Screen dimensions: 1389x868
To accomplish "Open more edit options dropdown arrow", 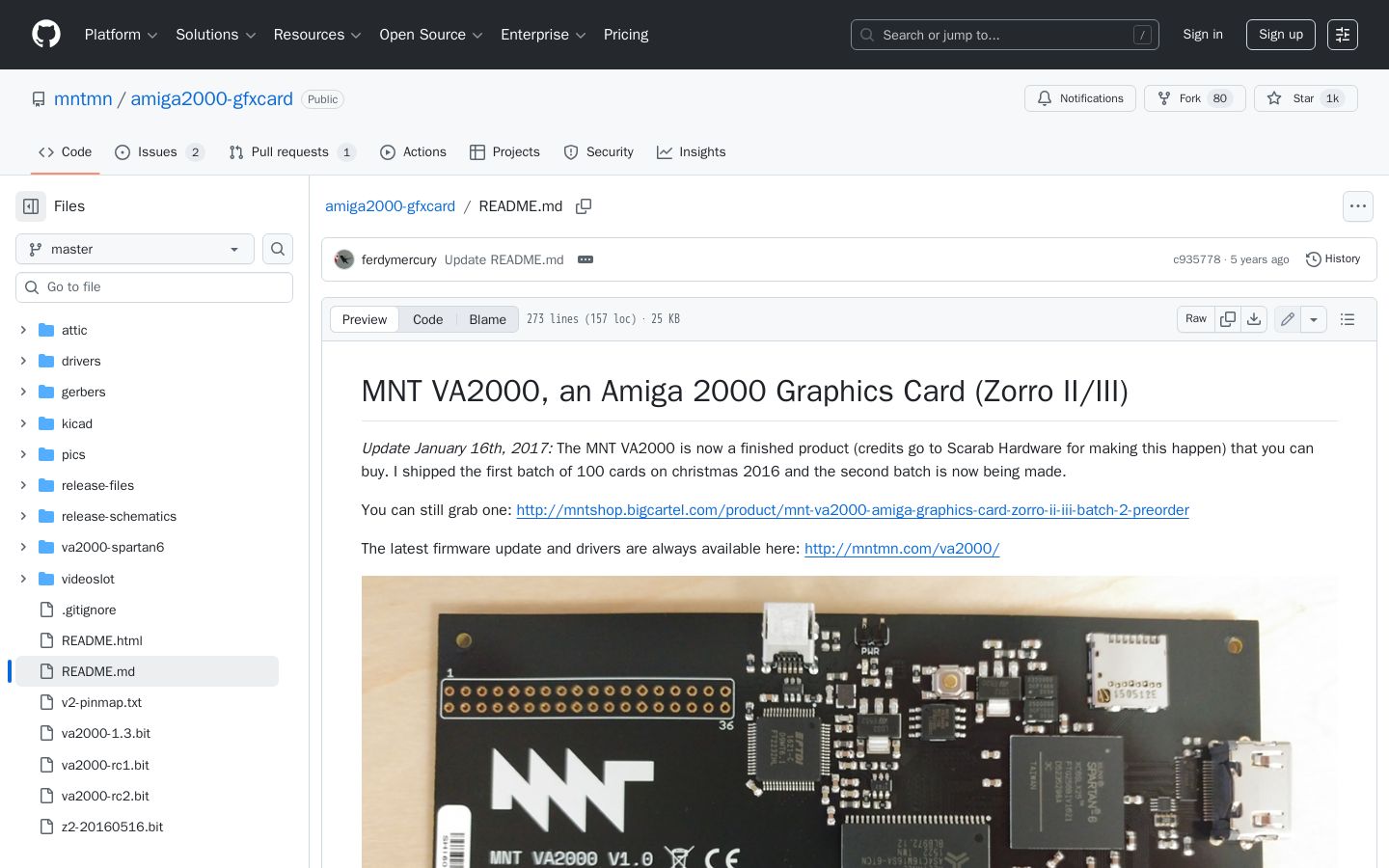I will (1314, 319).
